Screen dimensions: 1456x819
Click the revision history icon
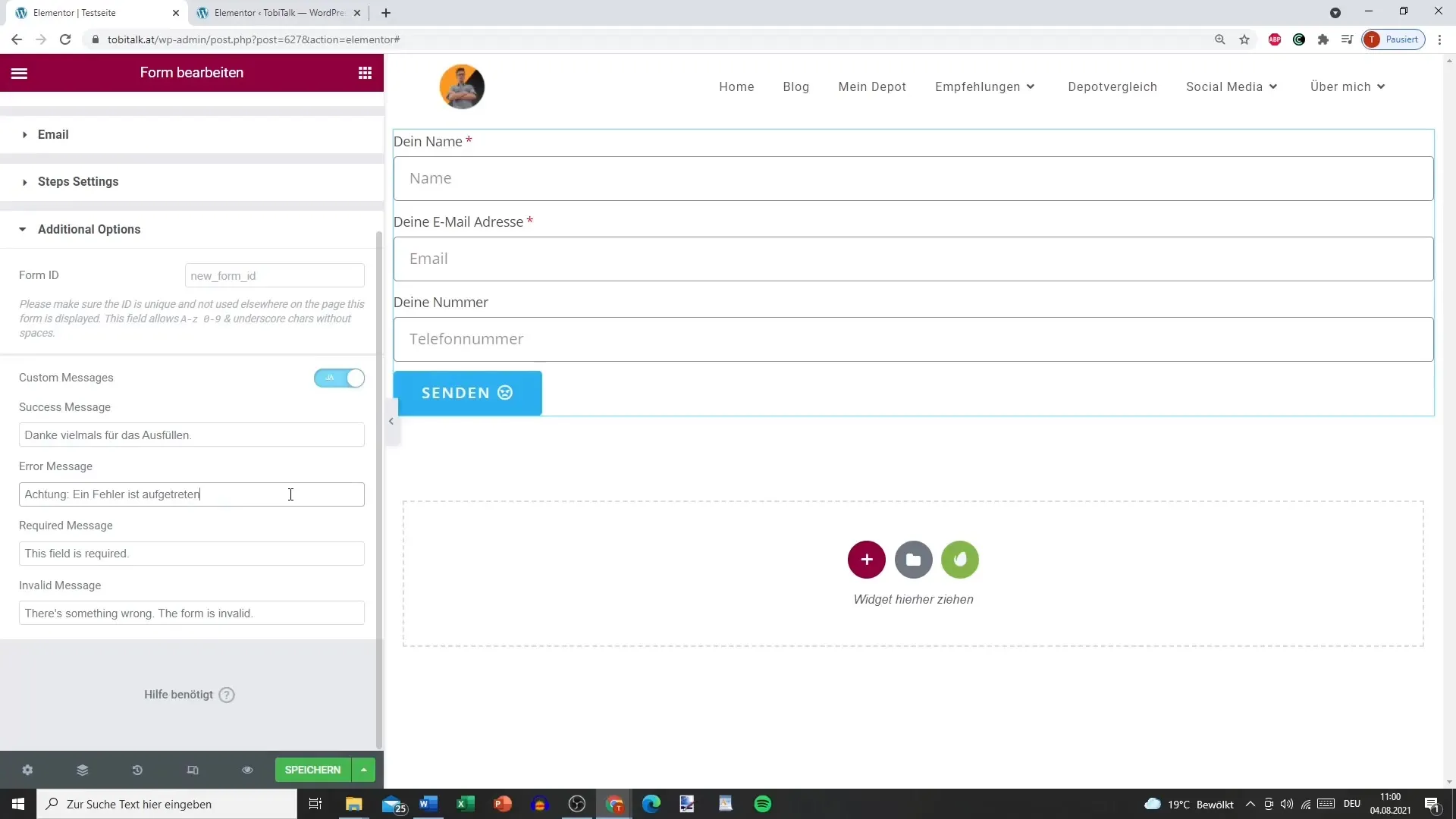click(x=137, y=770)
